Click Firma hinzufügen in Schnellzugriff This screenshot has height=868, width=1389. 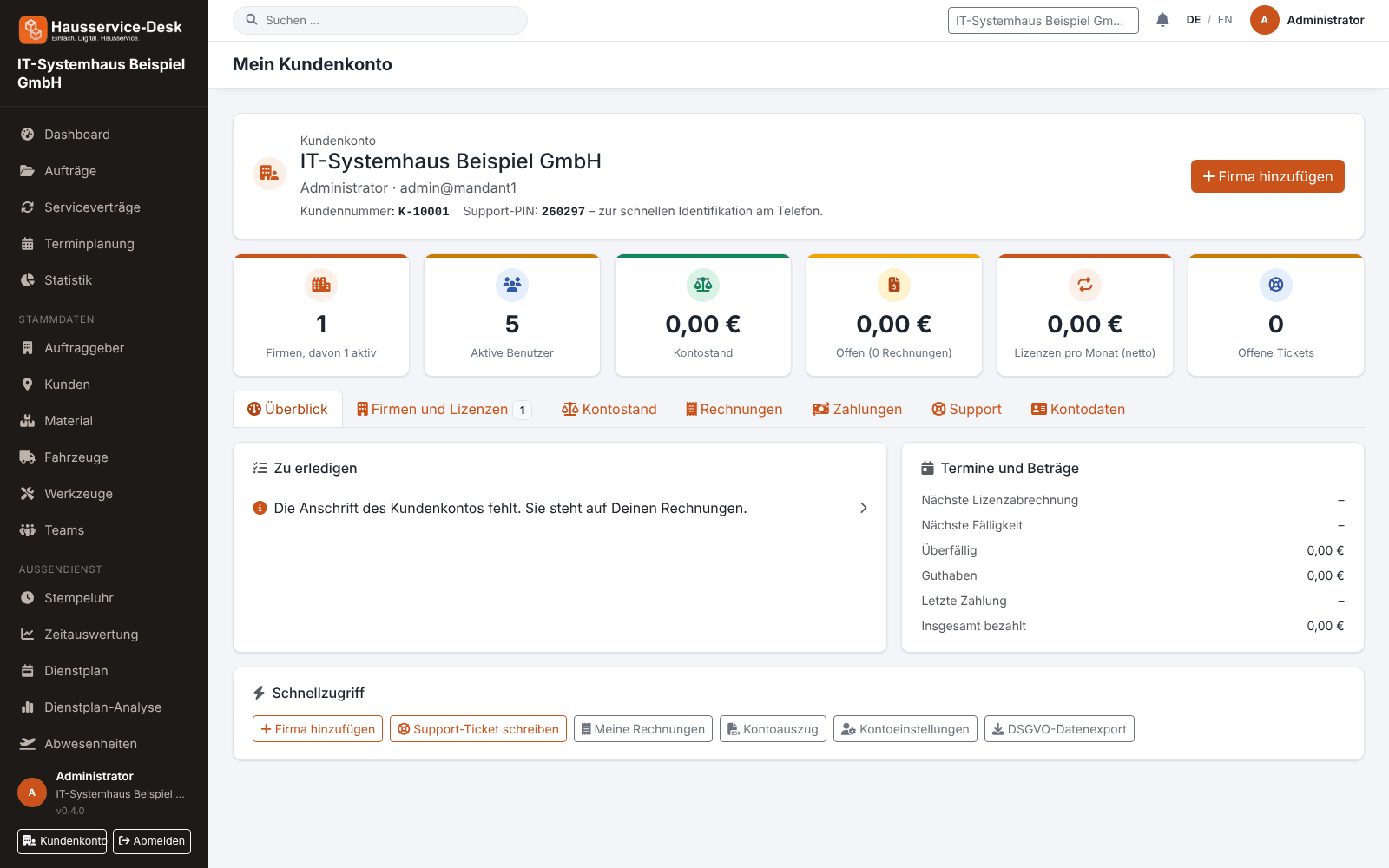(x=318, y=729)
